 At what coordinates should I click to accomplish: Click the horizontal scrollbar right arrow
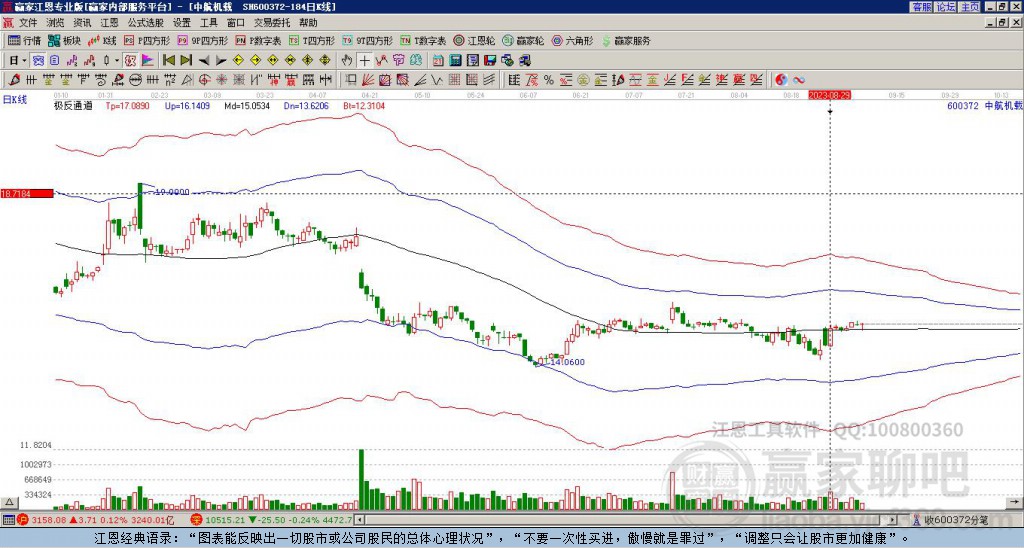click(893, 520)
